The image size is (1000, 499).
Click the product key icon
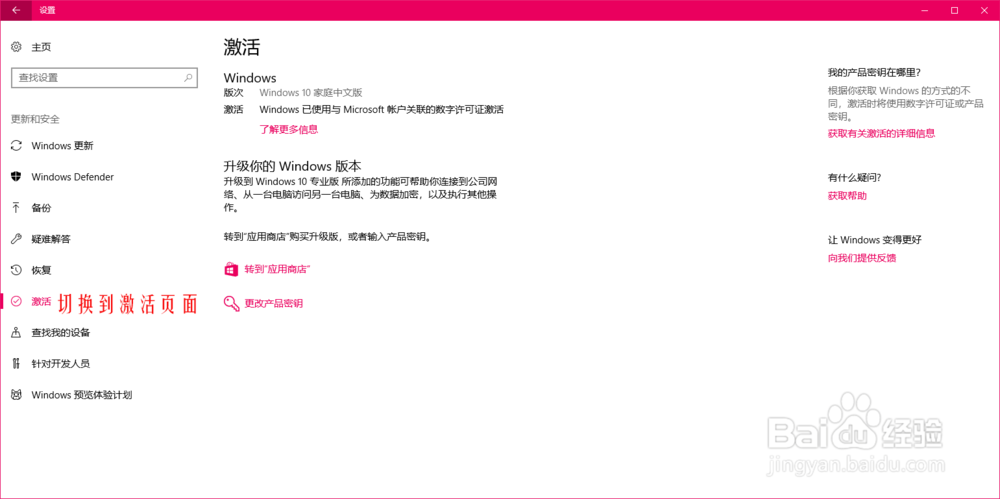pyautogui.click(x=231, y=303)
